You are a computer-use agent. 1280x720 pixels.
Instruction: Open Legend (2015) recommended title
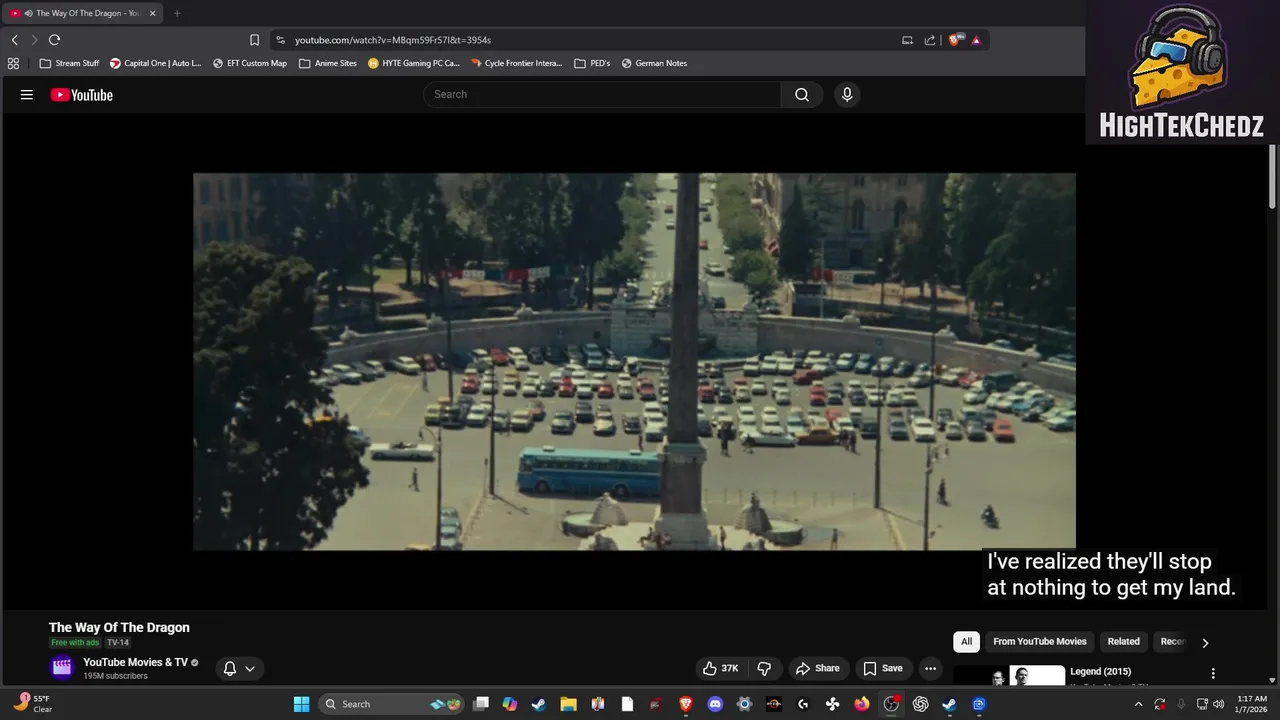coord(1100,672)
